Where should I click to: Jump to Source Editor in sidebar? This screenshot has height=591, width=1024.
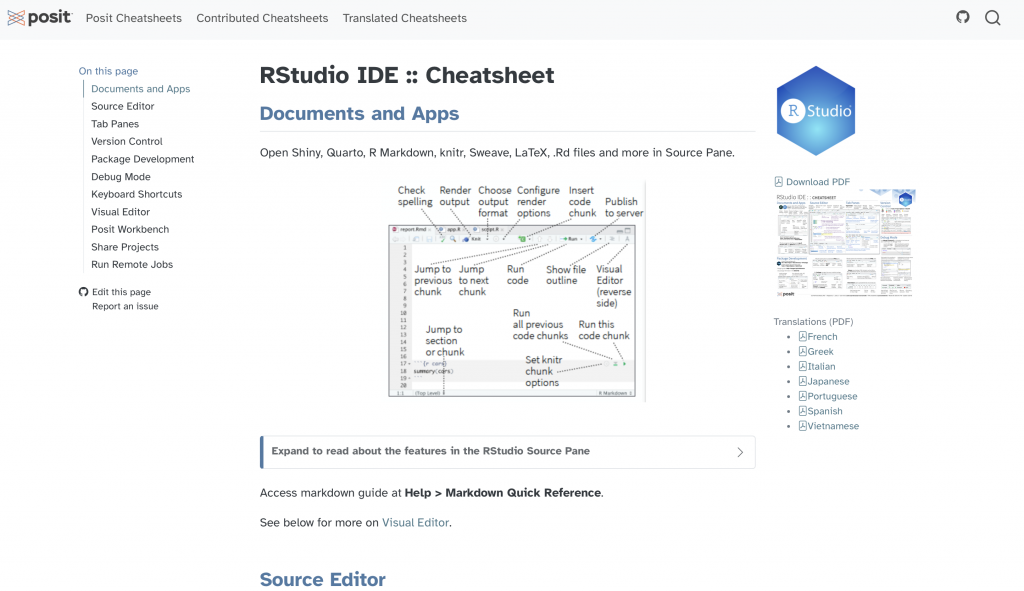pos(123,106)
